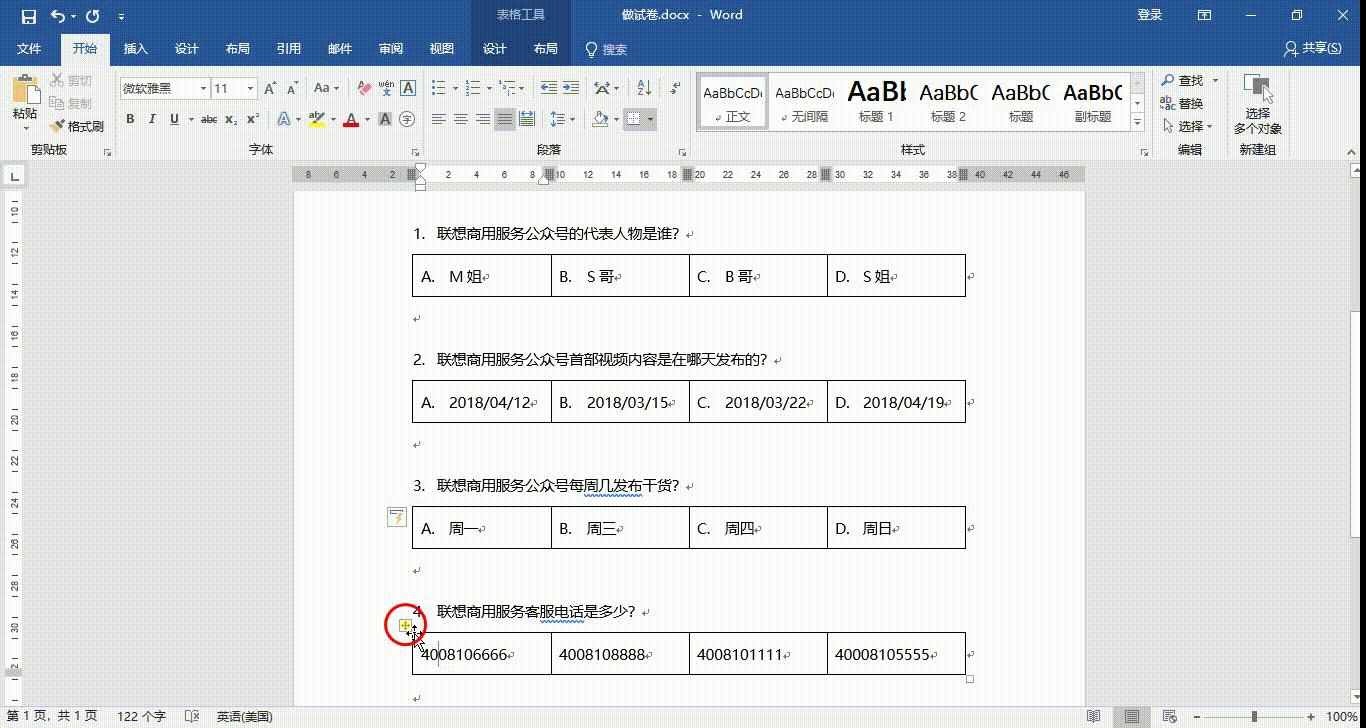The height and width of the screenshot is (728, 1366).
Task: Open the line spacing dropdown
Action: [x=562, y=118]
